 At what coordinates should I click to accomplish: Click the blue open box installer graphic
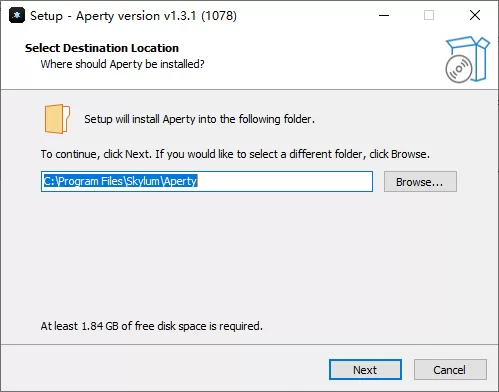[x=472, y=57]
